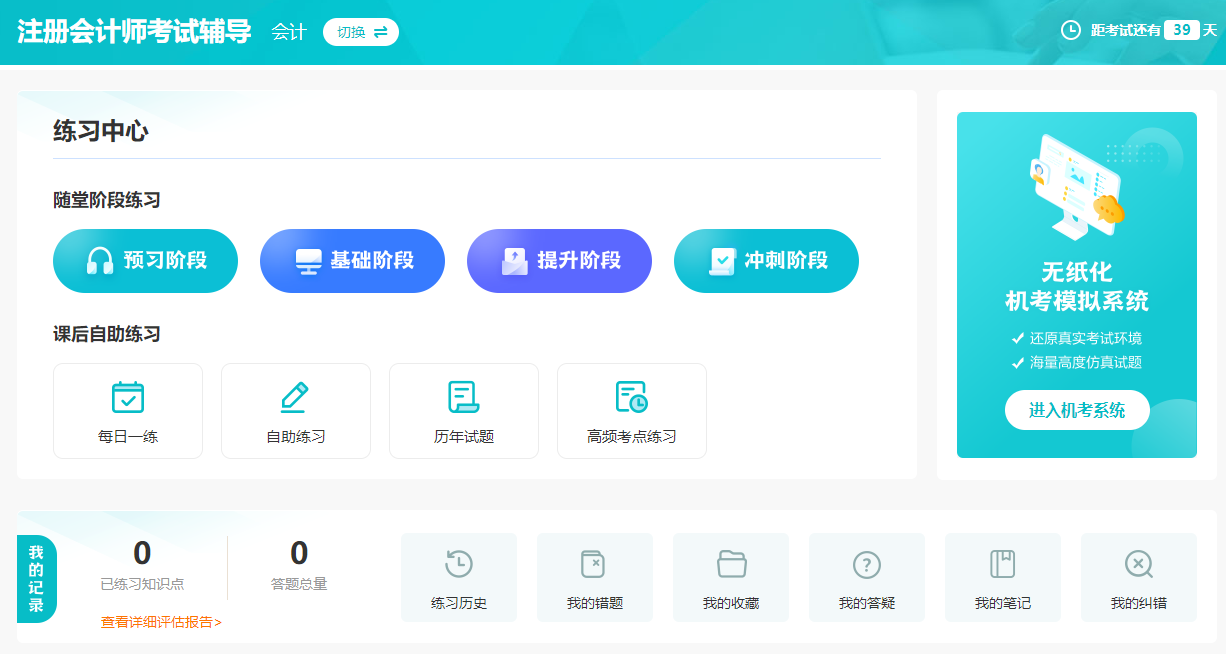
Task: Open 我的纠错 error corrections
Action: (1138, 577)
